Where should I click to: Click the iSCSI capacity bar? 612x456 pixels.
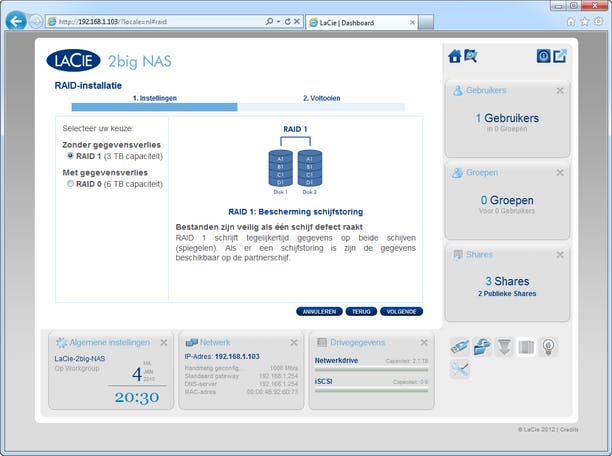[x=371, y=390]
